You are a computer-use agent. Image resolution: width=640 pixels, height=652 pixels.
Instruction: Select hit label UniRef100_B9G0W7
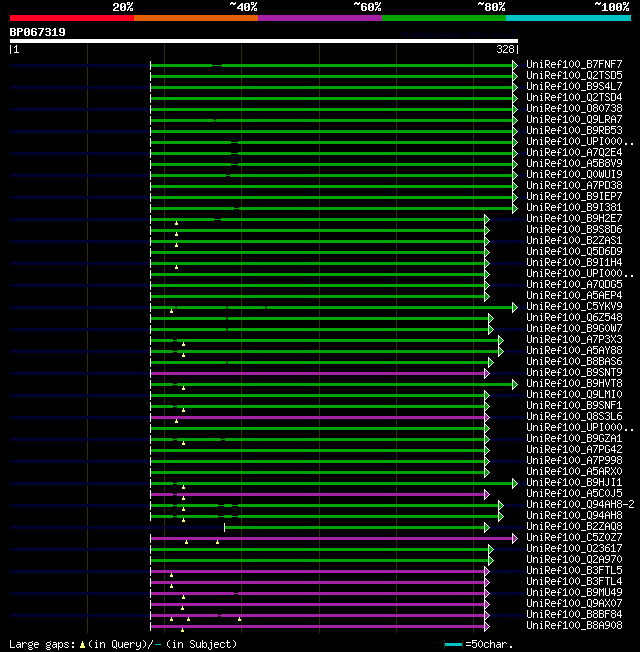tap(574, 329)
